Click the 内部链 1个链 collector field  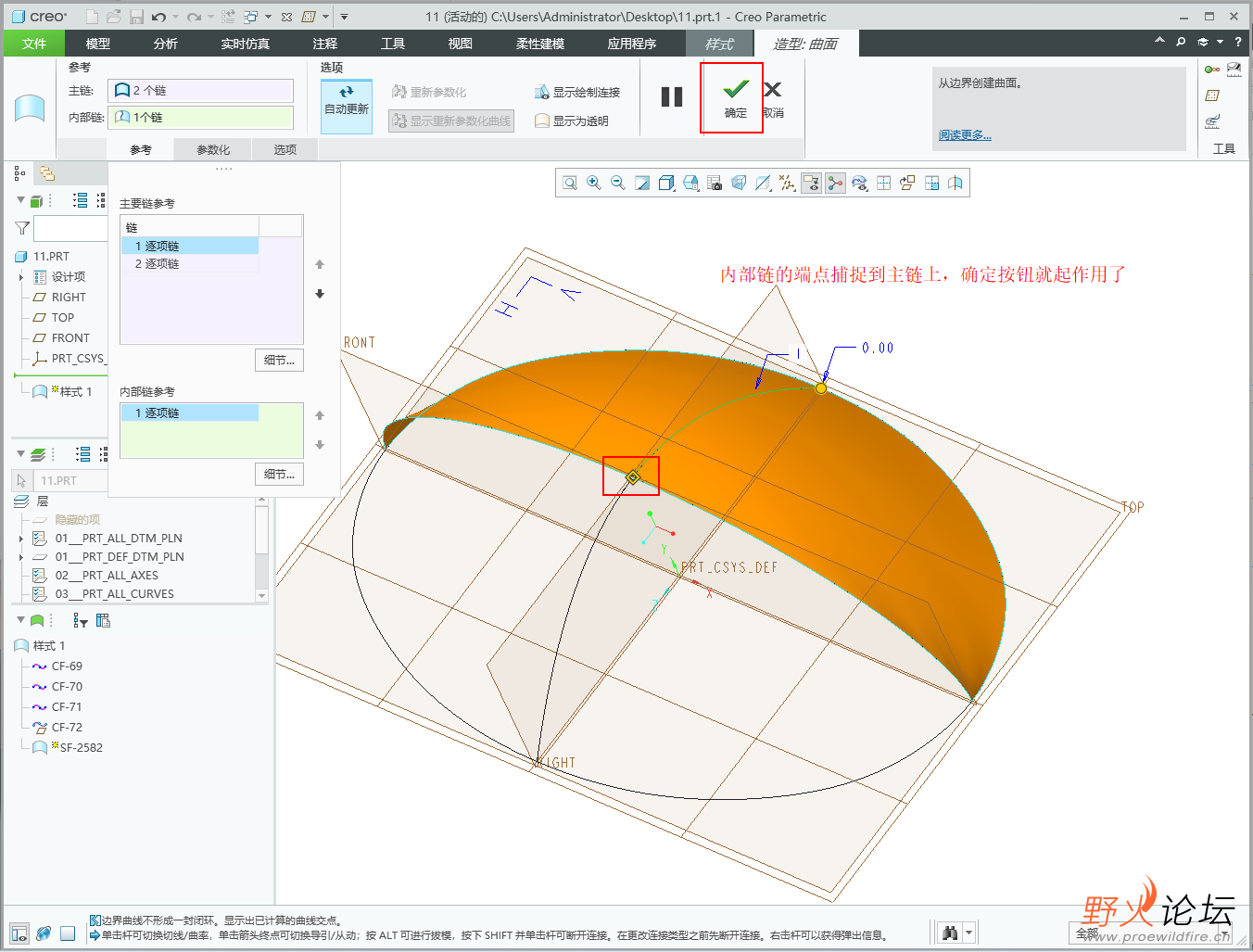pos(200,117)
